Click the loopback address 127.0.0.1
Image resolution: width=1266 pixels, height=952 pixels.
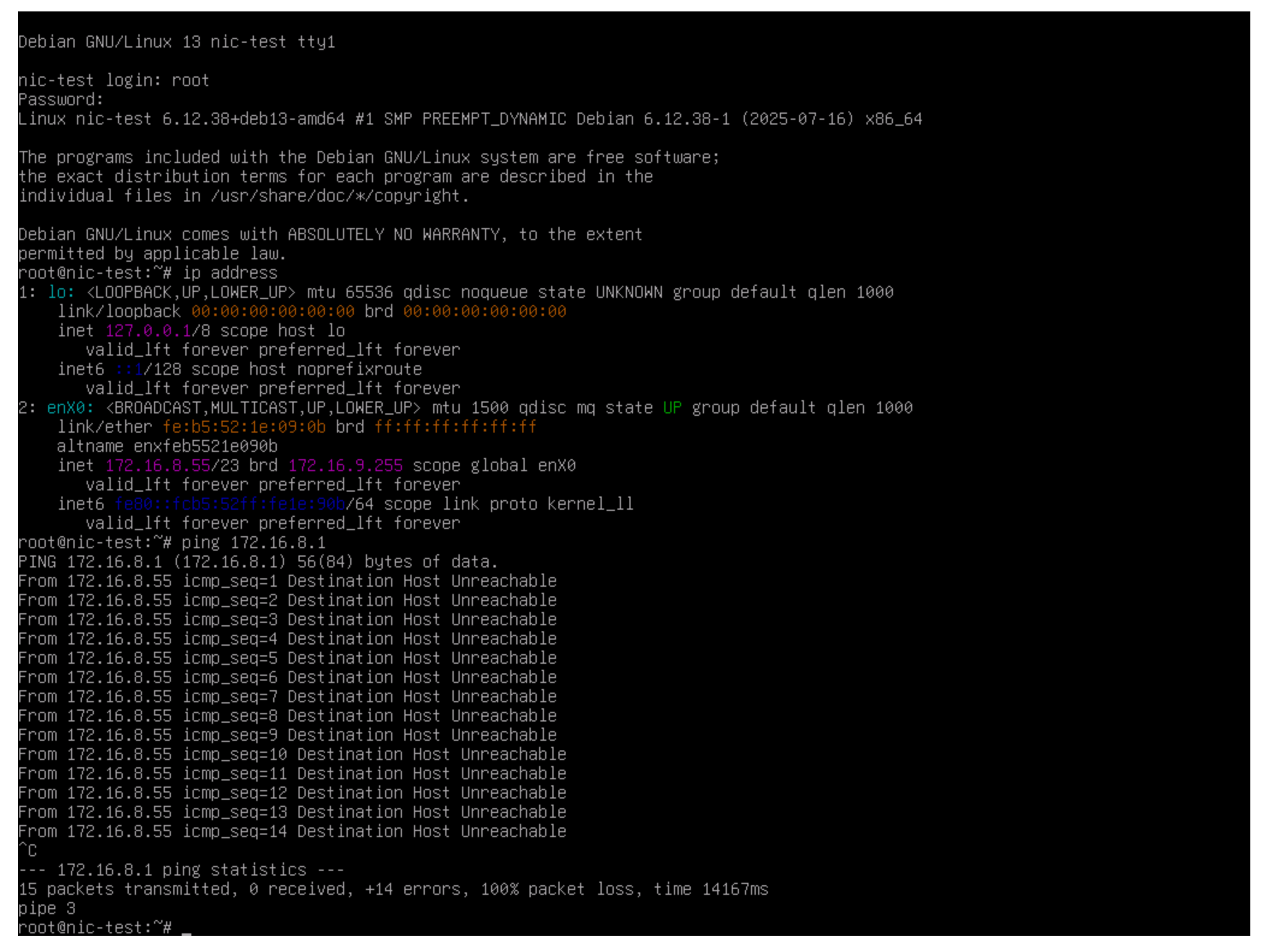coord(148,331)
